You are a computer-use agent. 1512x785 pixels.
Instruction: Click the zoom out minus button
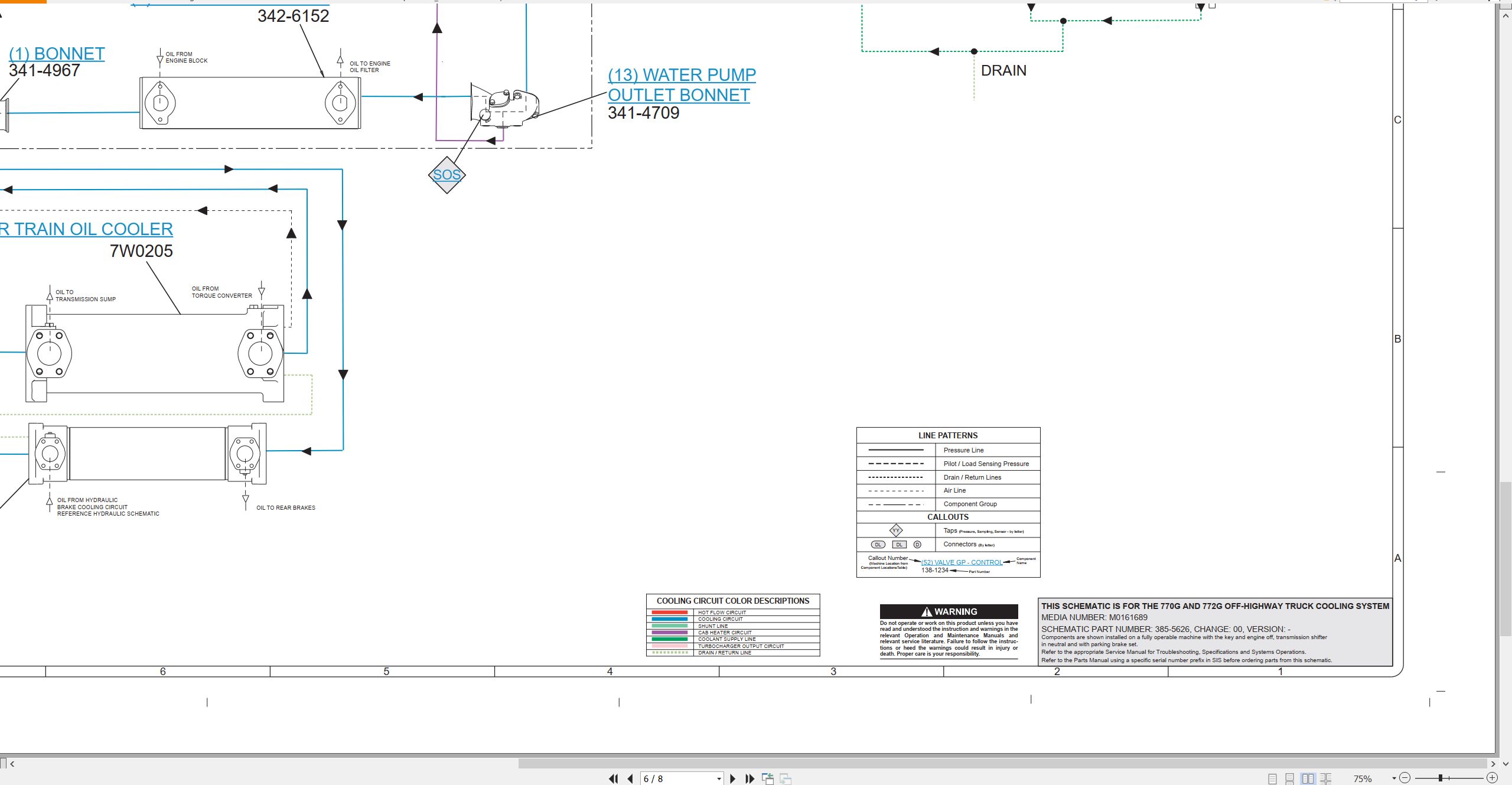tap(1405, 778)
